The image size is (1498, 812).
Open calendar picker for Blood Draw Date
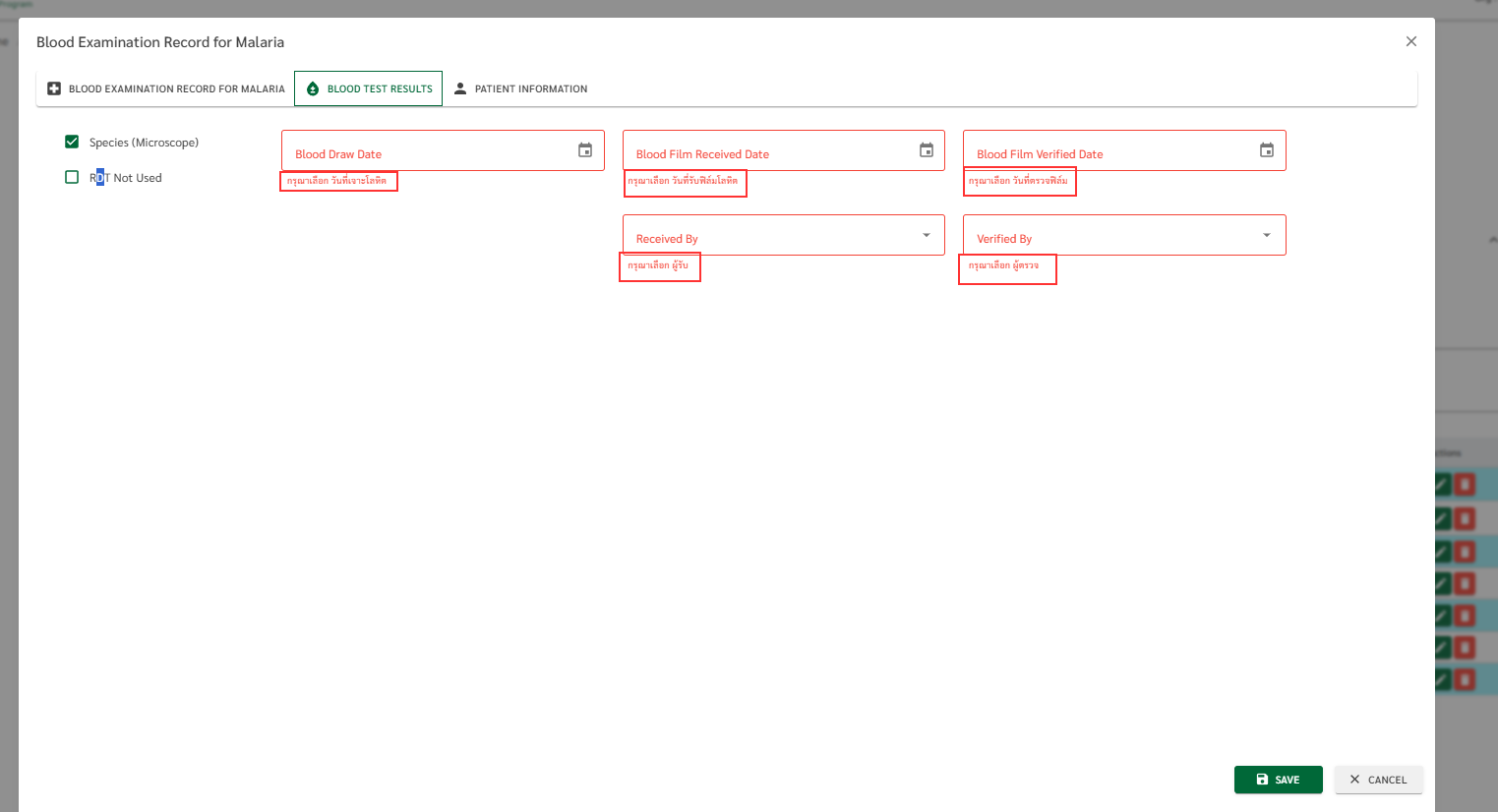tap(585, 150)
